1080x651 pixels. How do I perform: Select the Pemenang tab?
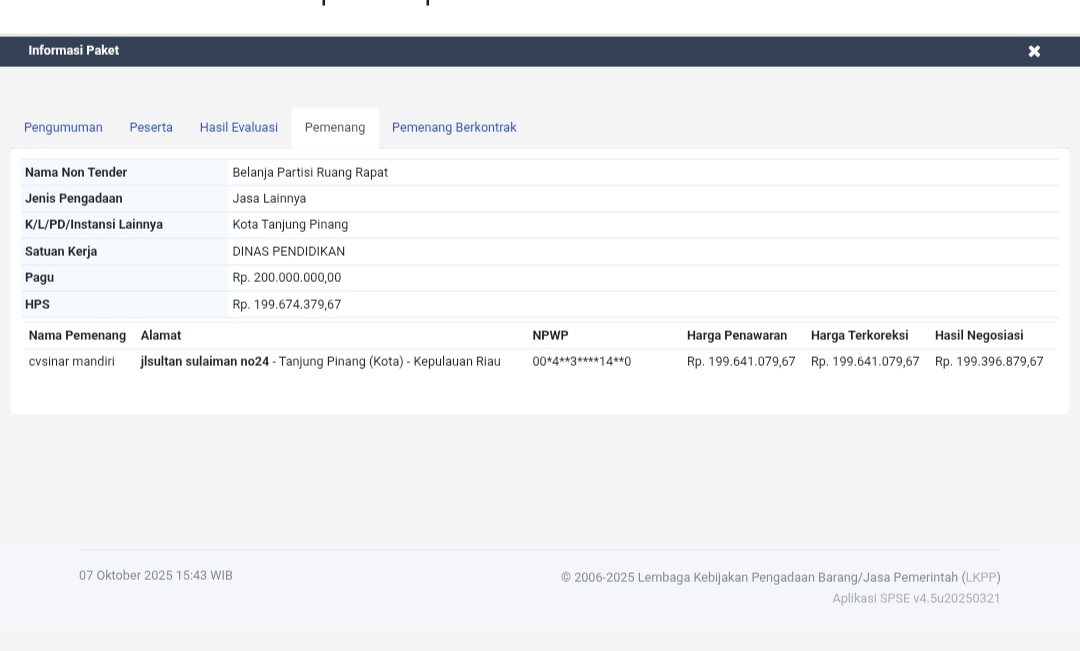coord(334,128)
